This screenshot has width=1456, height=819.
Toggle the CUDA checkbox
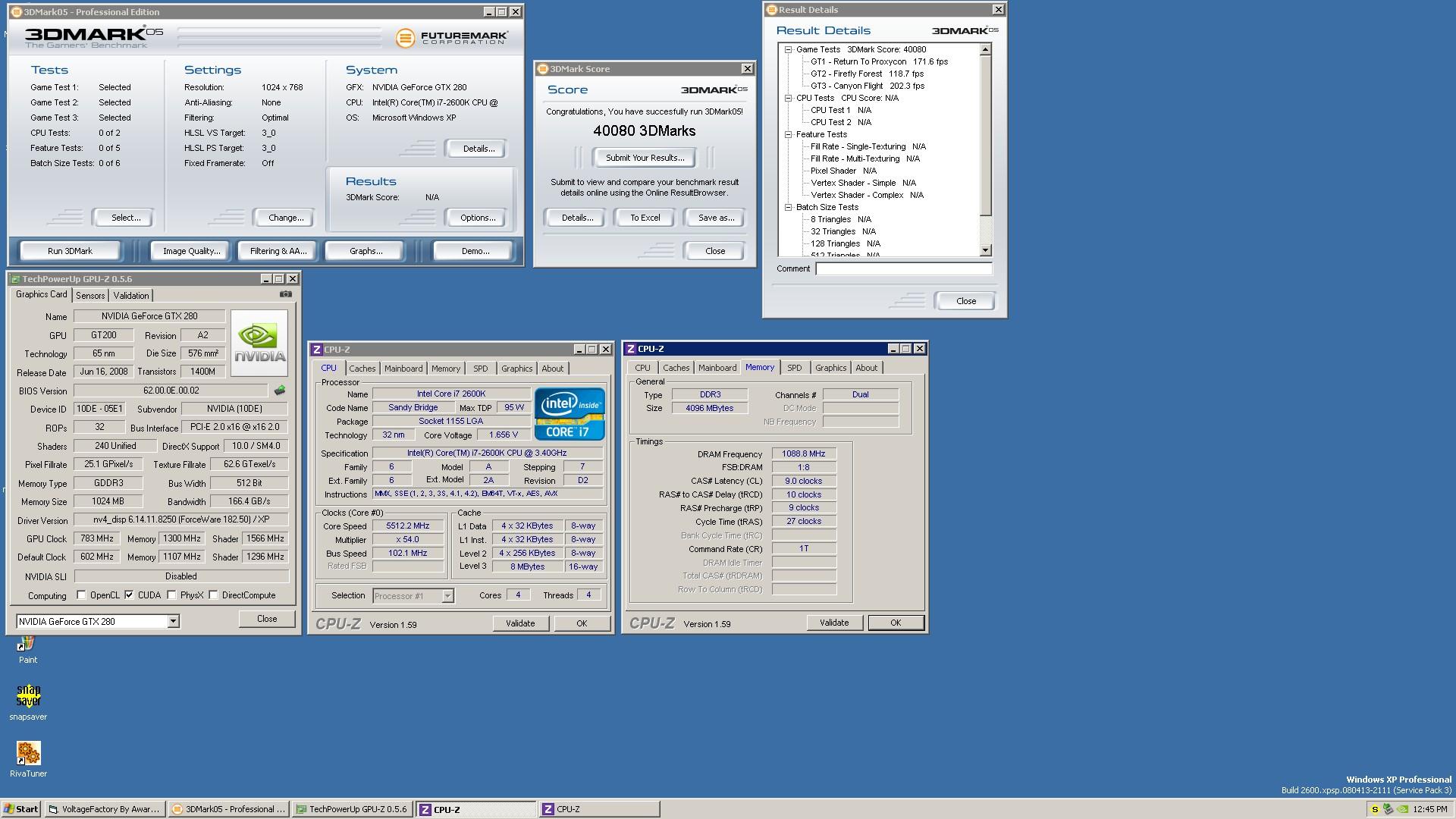point(130,595)
